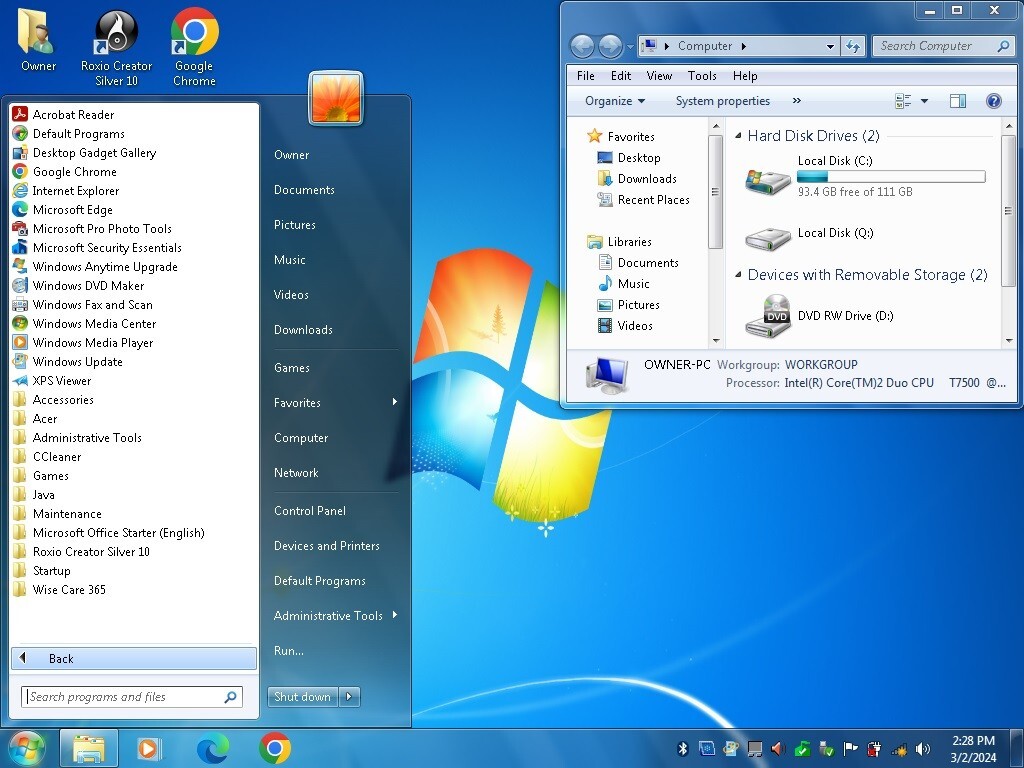This screenshot has height=768, width=1024.
Task: Open the Organize dropdown
Action: pos(615,101)
